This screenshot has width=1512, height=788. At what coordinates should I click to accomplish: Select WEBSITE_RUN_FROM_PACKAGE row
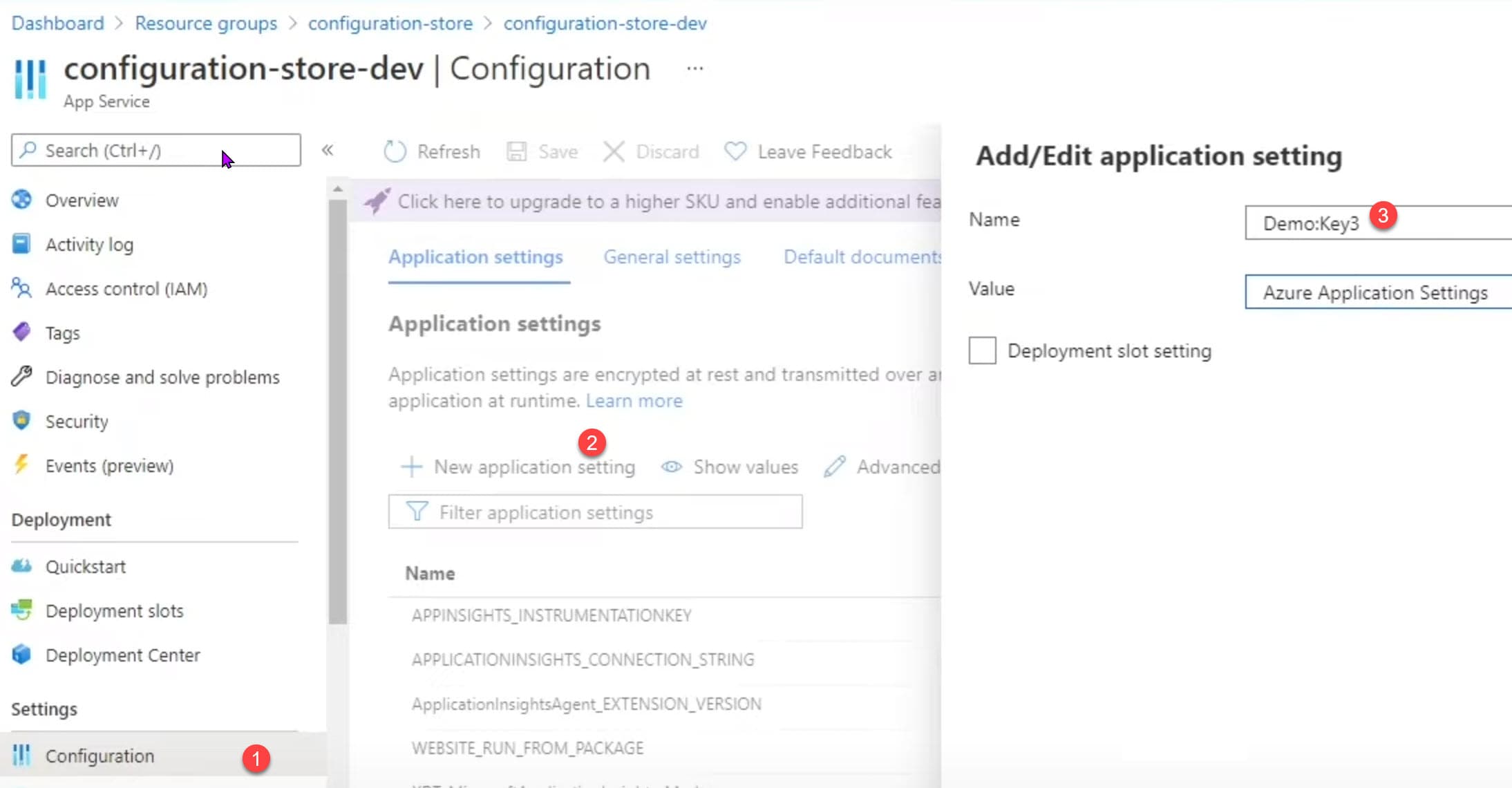click(665, 748)
